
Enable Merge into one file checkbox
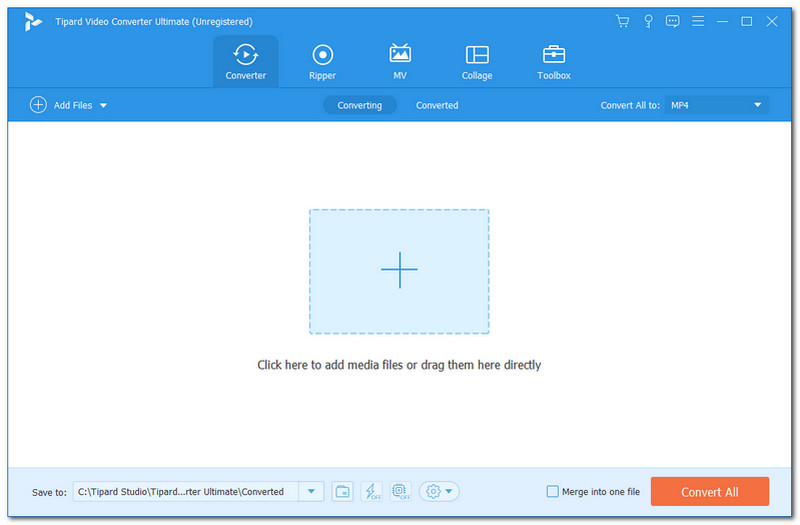[552, 491]
